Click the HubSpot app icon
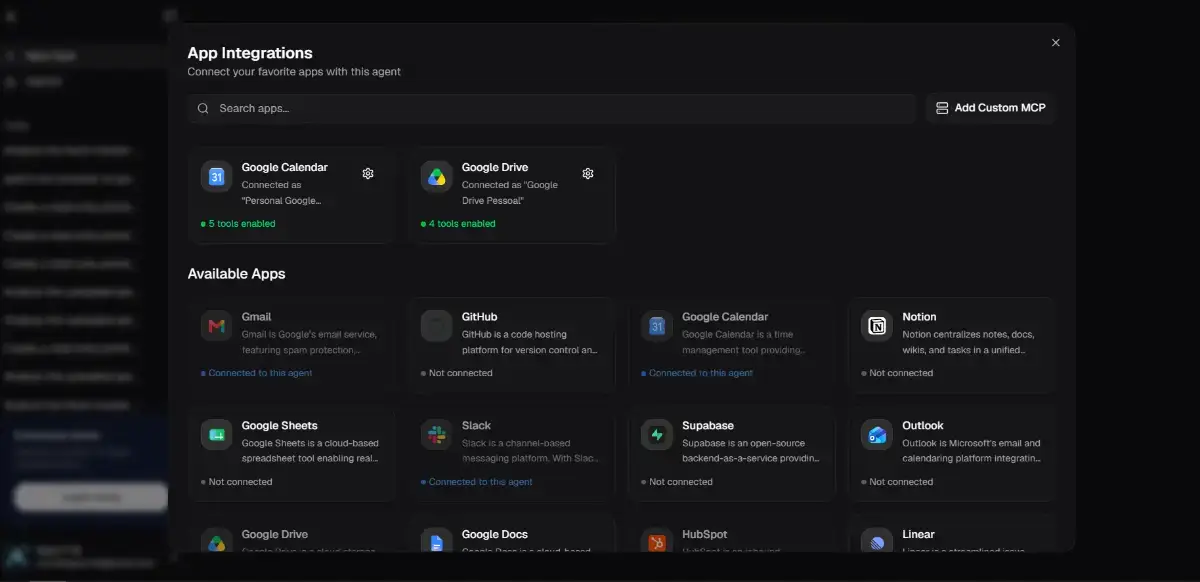The image size is (1200, 582). pyautogui.click(x=657, y=541)
